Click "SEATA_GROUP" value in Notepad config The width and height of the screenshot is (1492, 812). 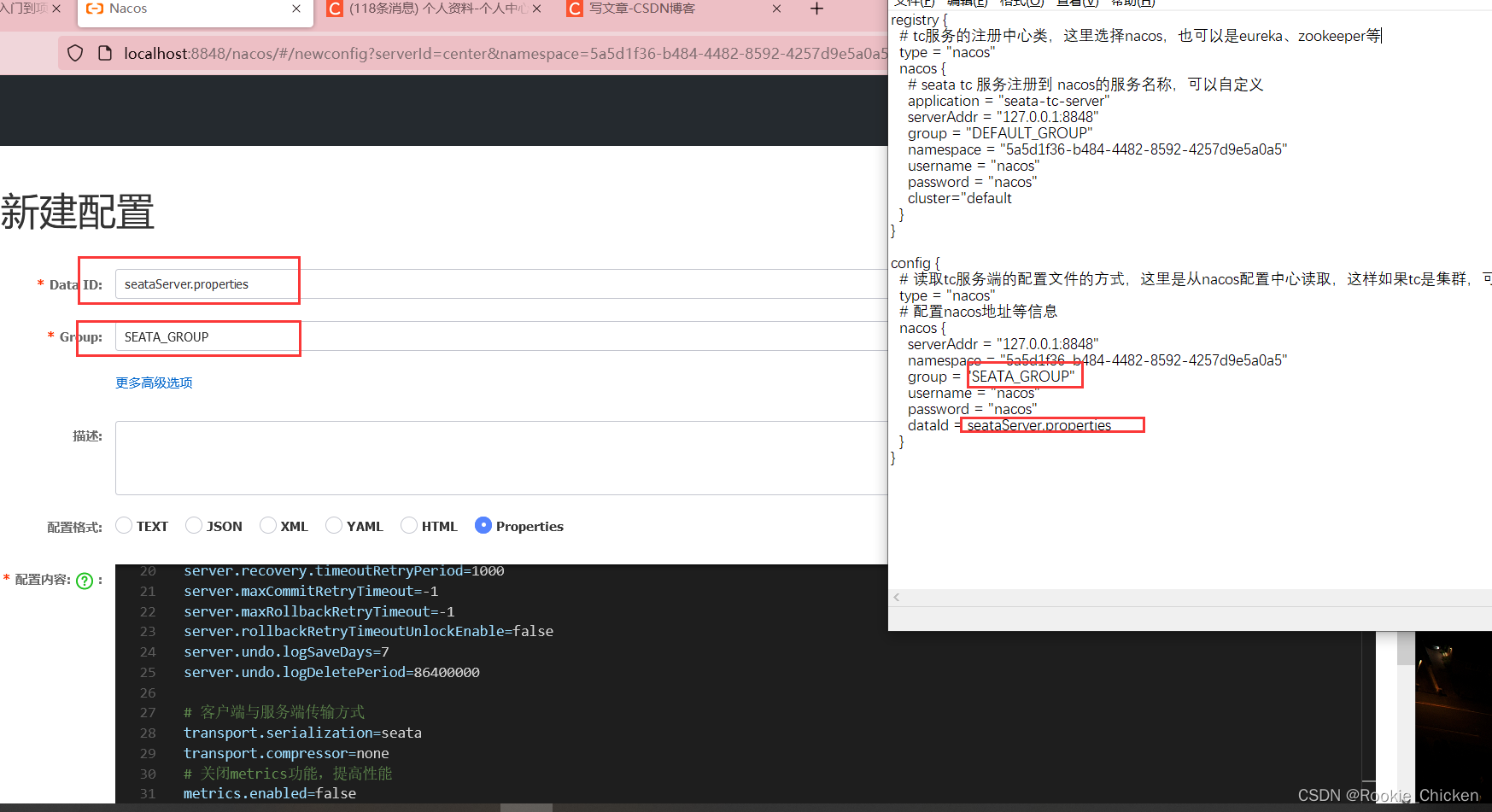pos(1023,377)
